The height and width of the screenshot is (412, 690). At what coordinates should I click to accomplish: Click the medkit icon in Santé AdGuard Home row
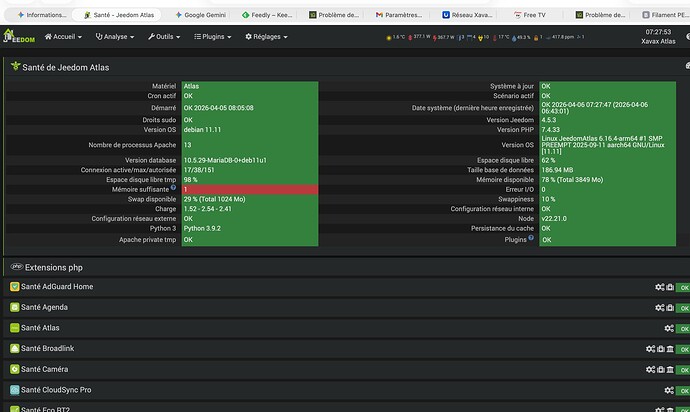point(670,287)
